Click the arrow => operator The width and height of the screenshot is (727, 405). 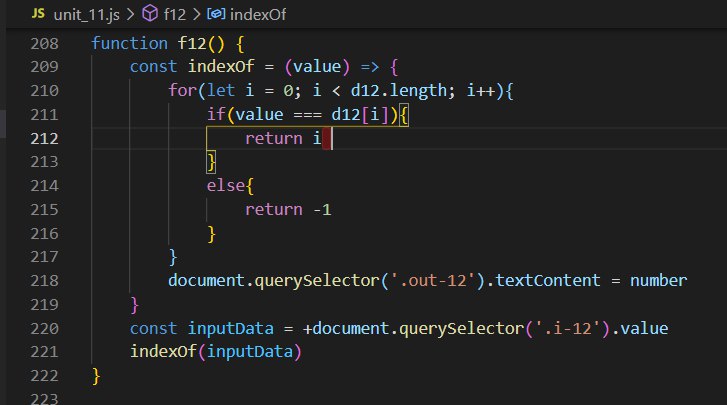coord(370,67)
